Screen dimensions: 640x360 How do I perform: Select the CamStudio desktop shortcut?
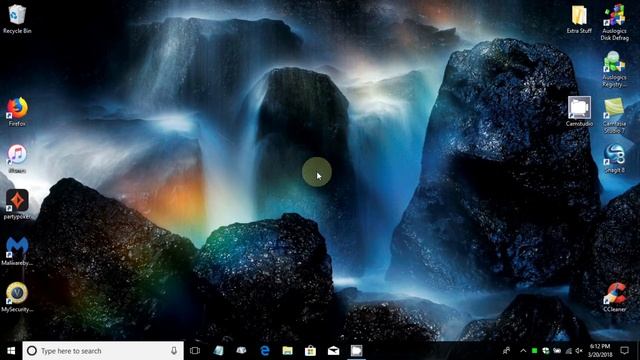[579, 111]
